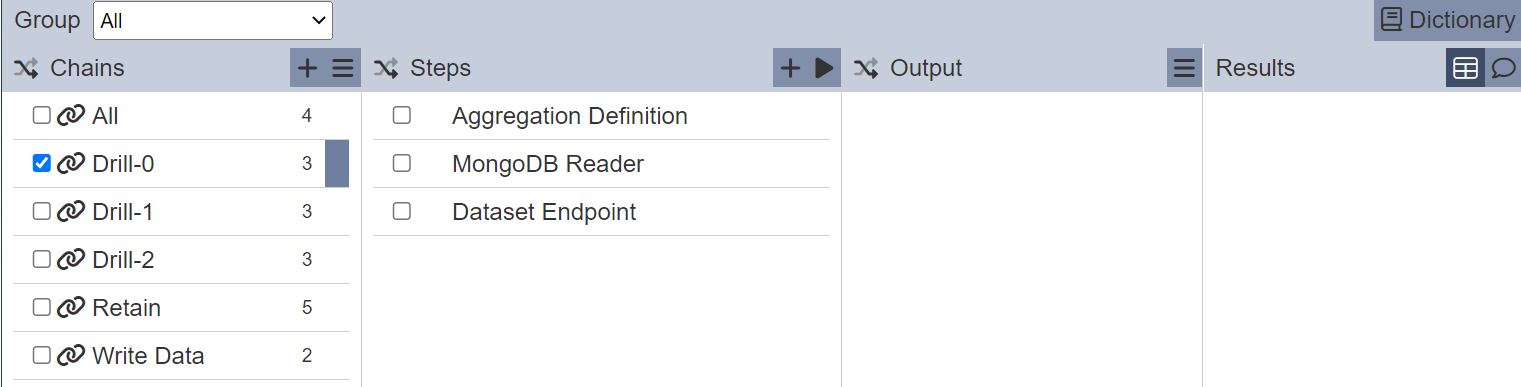Viewport: 1521px width, 387px height.
Task: Open the Chains hamburger menu
Action: pos(343,68)
